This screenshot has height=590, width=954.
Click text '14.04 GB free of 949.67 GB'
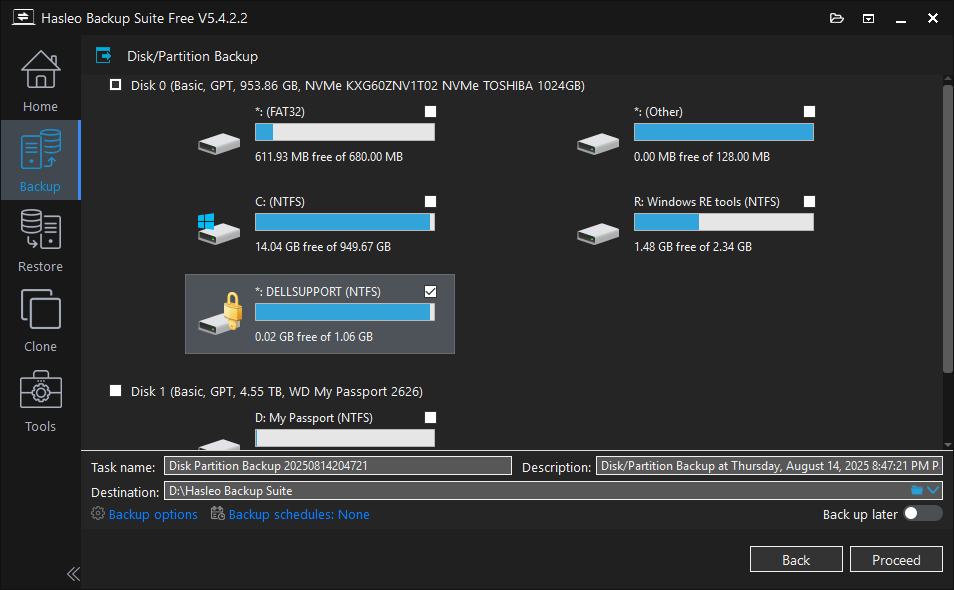point(322,246)
